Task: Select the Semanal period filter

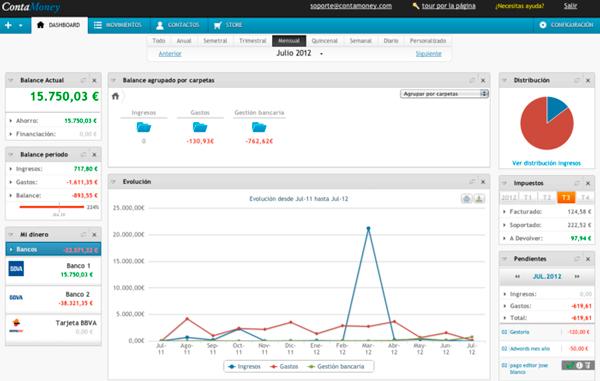Action: [360, 41]
